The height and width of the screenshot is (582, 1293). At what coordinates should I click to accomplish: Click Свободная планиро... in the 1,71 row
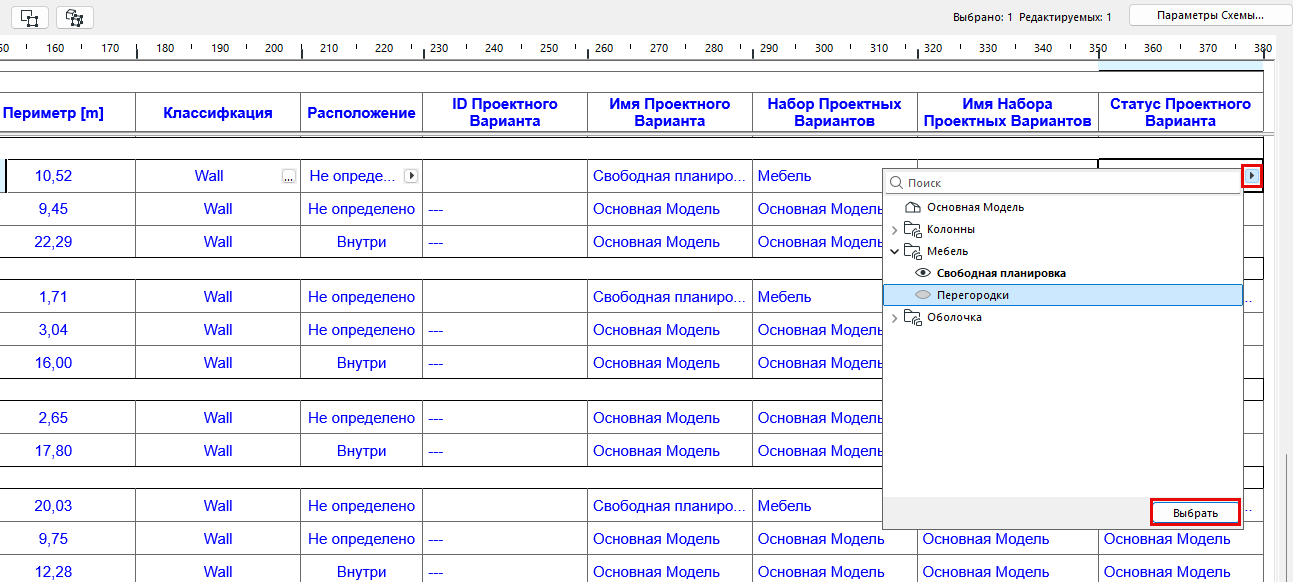[x=669, y=297]
